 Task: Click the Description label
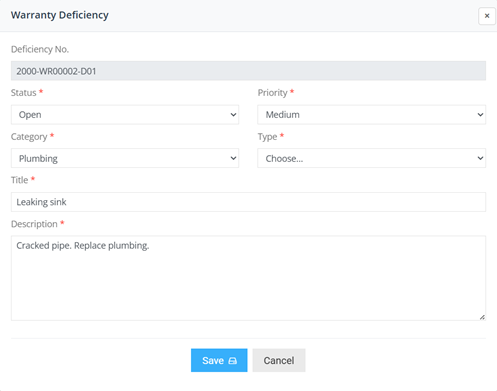[34, 224]
